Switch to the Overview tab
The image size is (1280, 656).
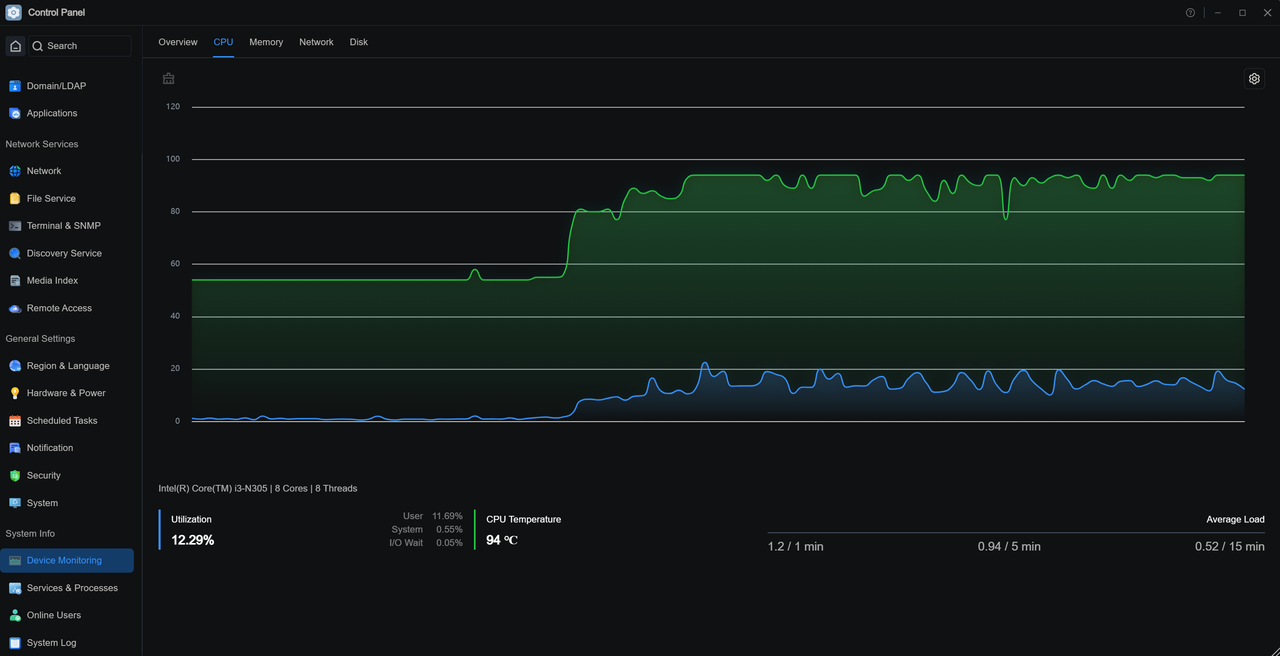pos(178,42)
